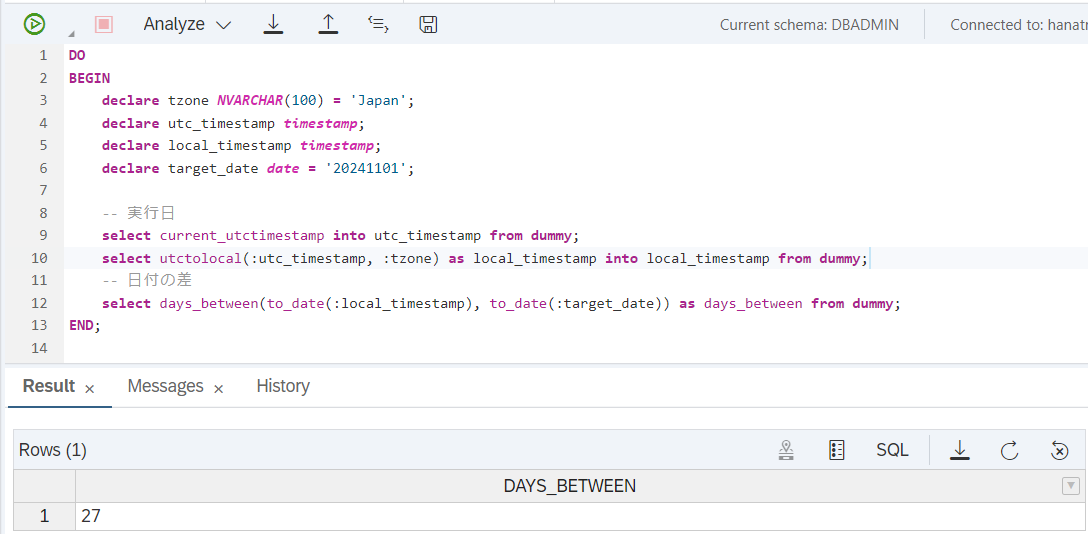The width and height of the screenshot is (1088, 534).
Task: Click the Rows (1) label
Action: 53,450
